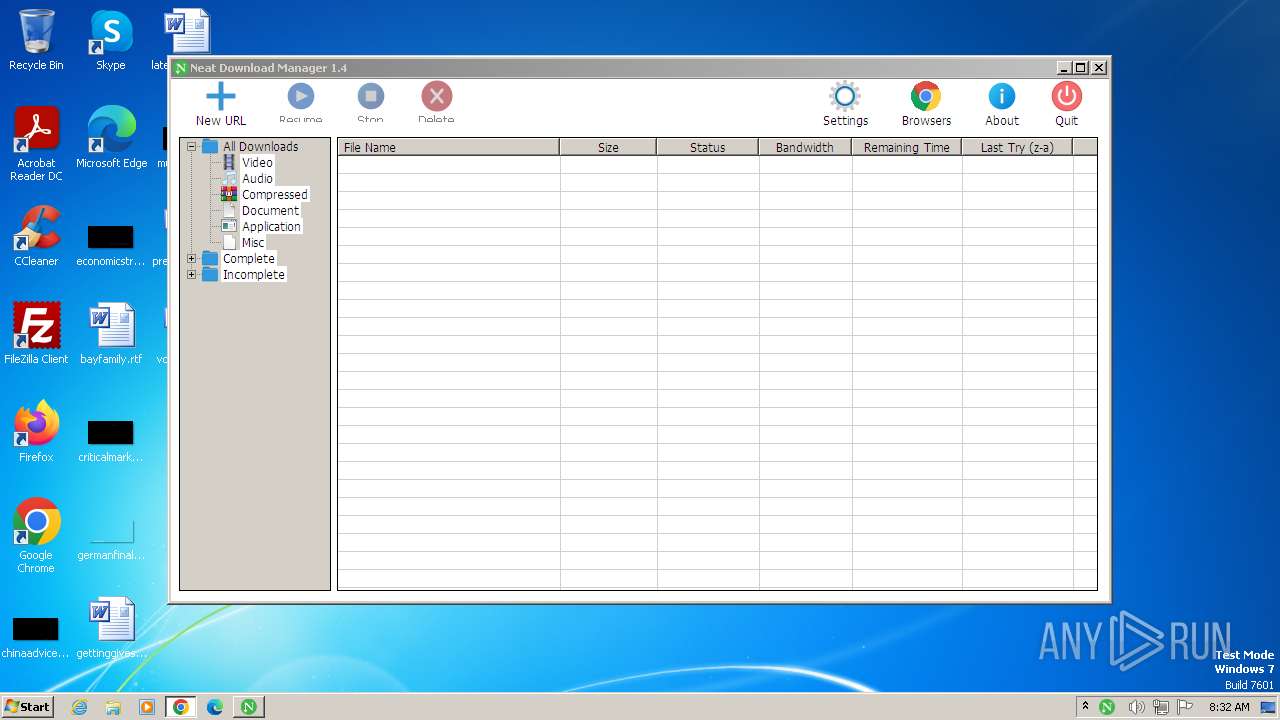Select the All Downloads category
Image resolution: width=1280 pixels, height=720 pixels.
260,146
